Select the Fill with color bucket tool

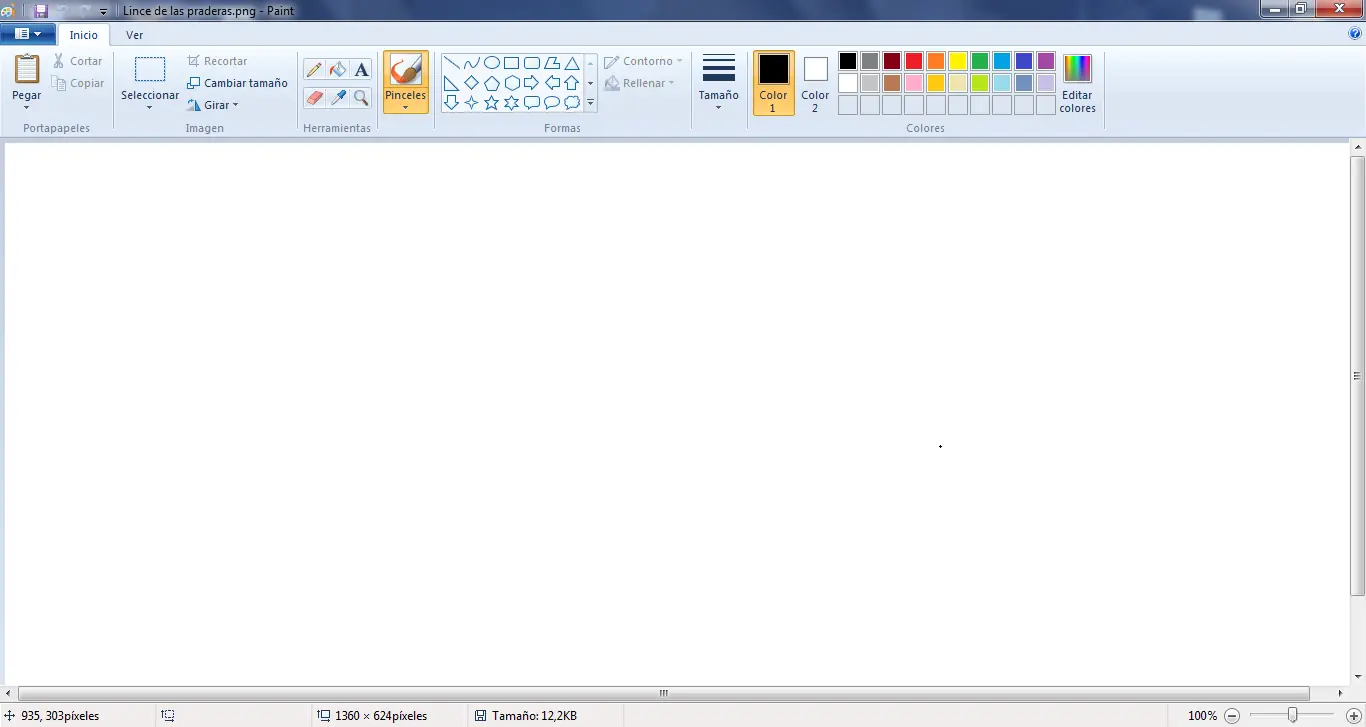point(338,69)
